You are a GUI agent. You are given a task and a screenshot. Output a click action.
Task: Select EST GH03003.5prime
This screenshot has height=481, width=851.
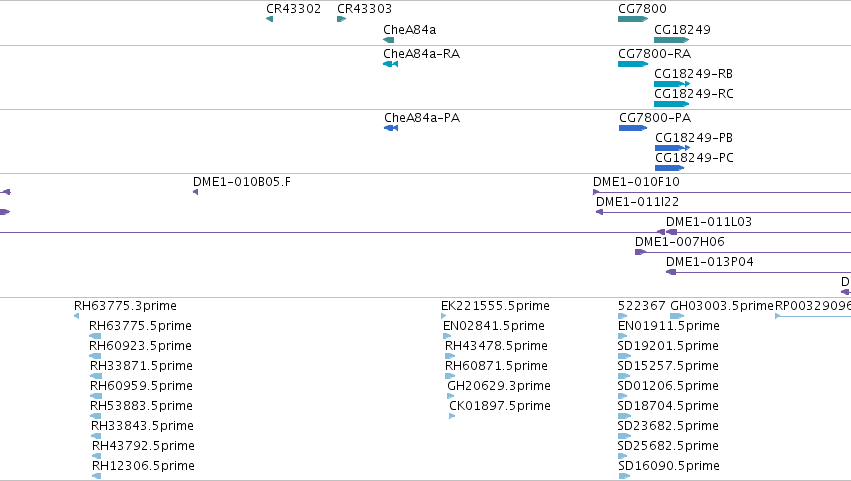pos(722,306)
